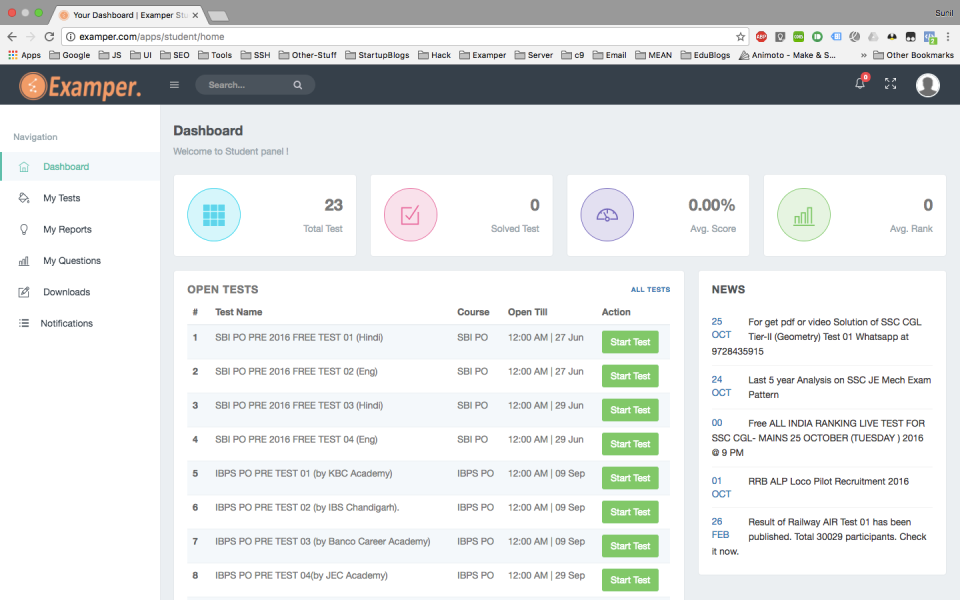Start Test for SBI PO PRE FREE TEST 01
This screenshot has width=960, height=600.
[629, 342]
